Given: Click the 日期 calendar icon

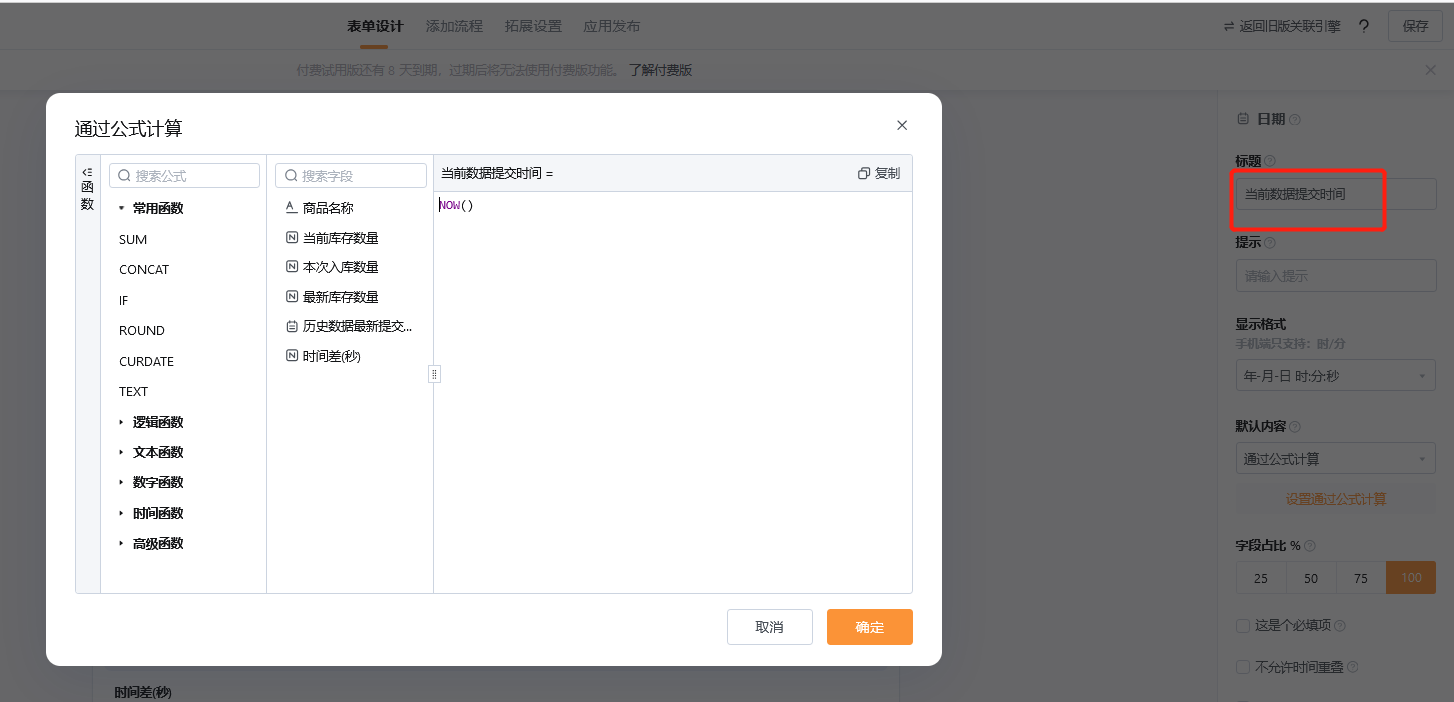Looking at the screenshot, I should pos(1243,118).
